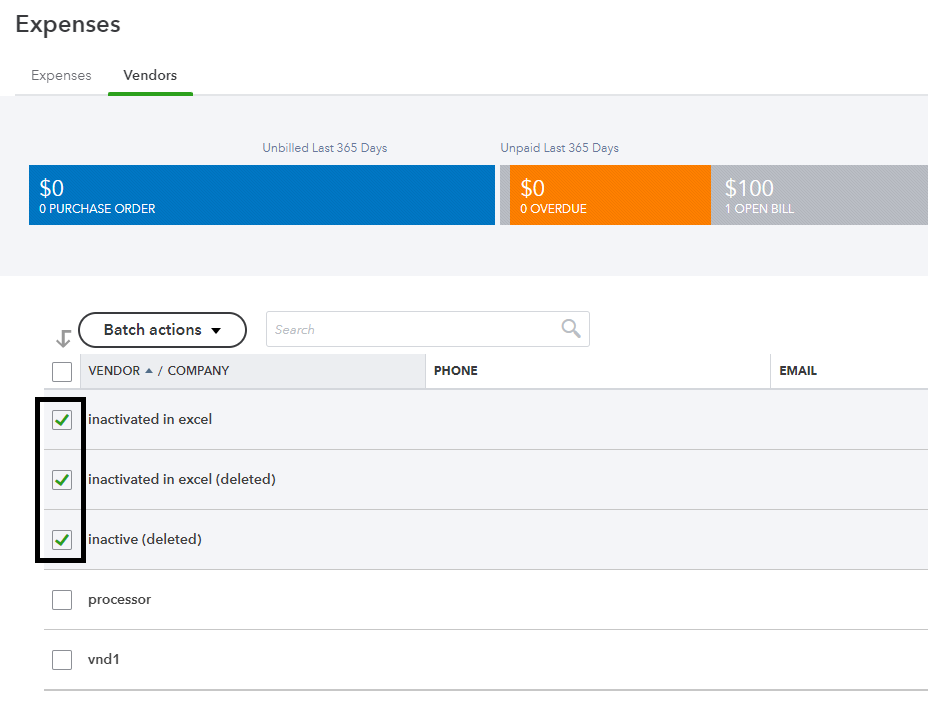Open the 'vnd1' vendor entry

104,660
